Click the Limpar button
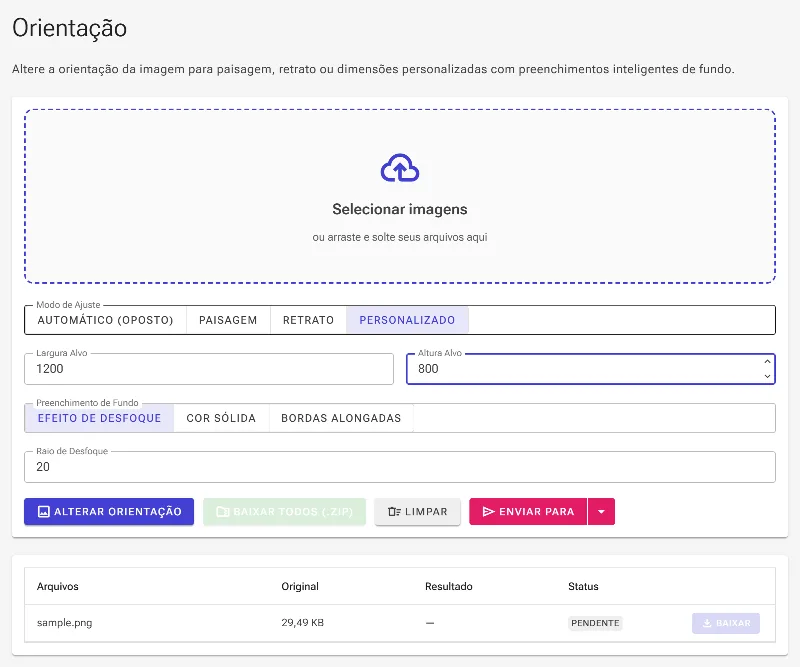This screenshot has width=800, height=667. point(417,511)
